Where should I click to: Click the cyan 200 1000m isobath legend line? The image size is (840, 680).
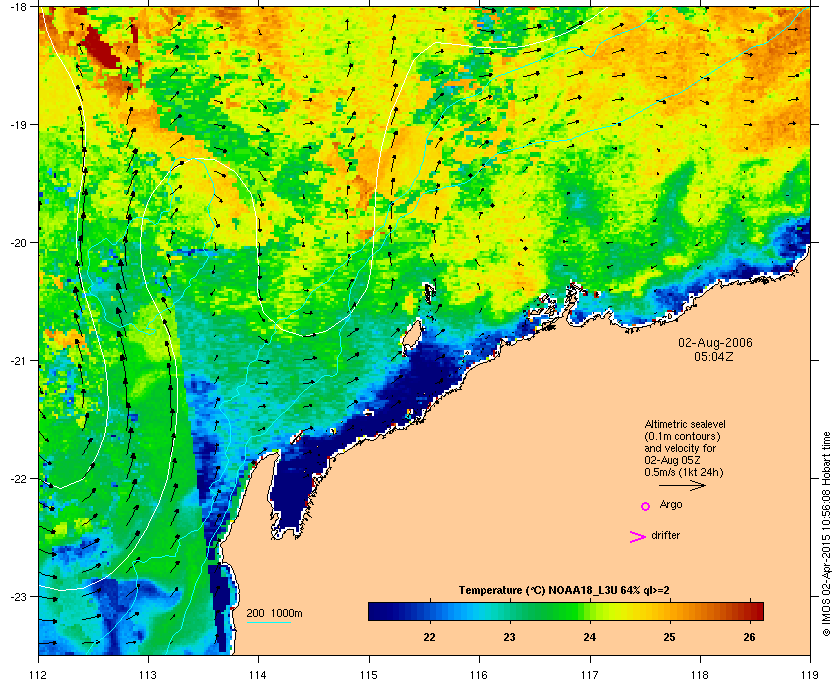pos(268,623)
